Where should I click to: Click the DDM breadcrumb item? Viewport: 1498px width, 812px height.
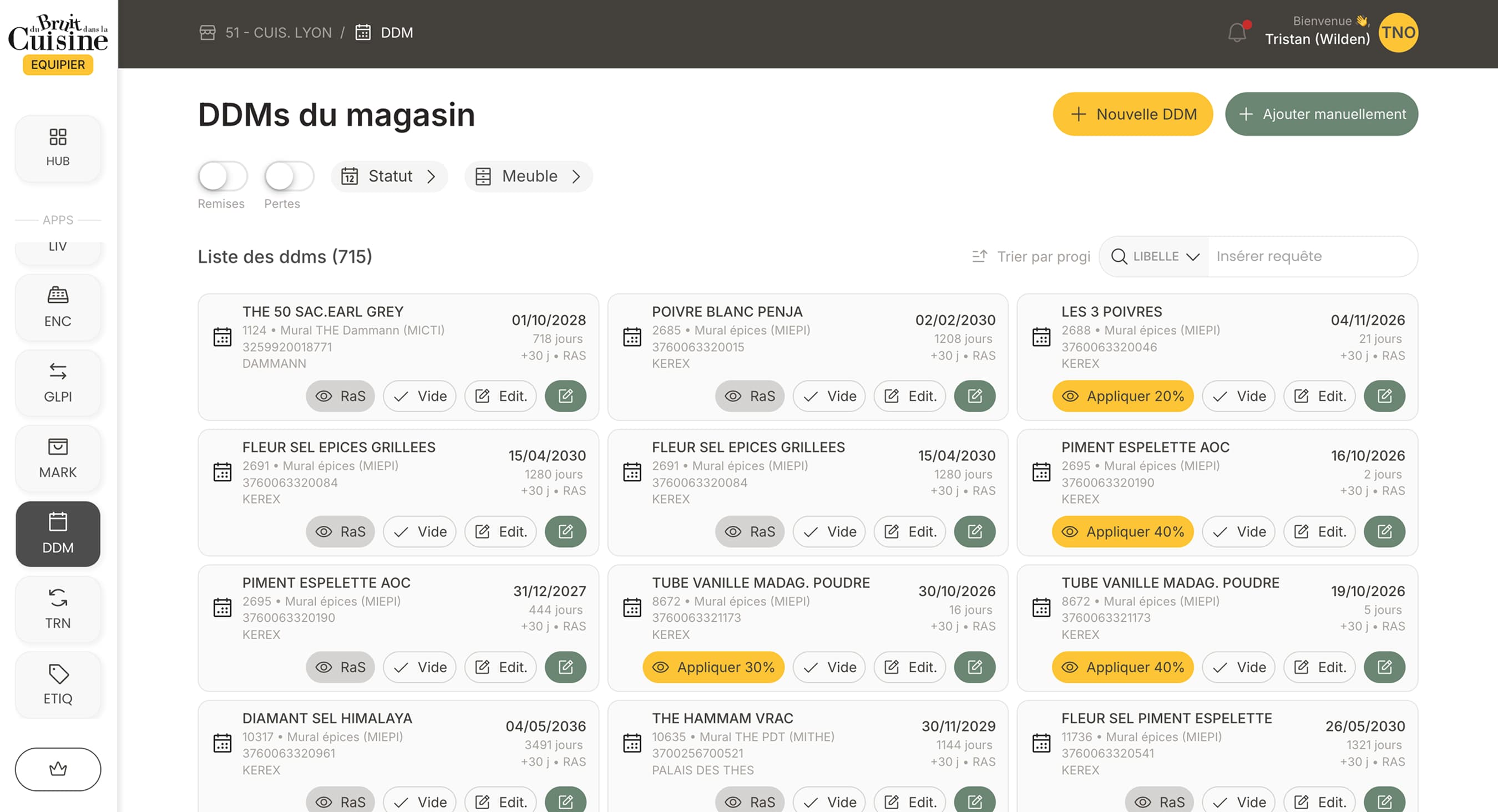point(384,33)
